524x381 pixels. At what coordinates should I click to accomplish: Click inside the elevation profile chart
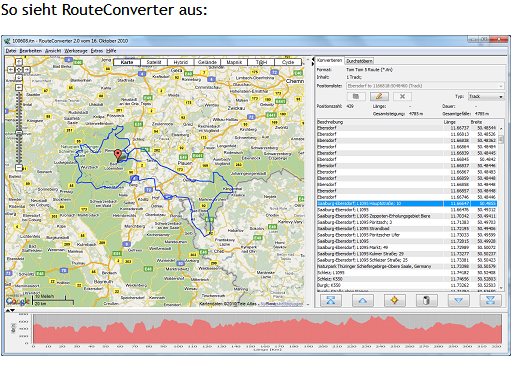[x=267, y=329]
